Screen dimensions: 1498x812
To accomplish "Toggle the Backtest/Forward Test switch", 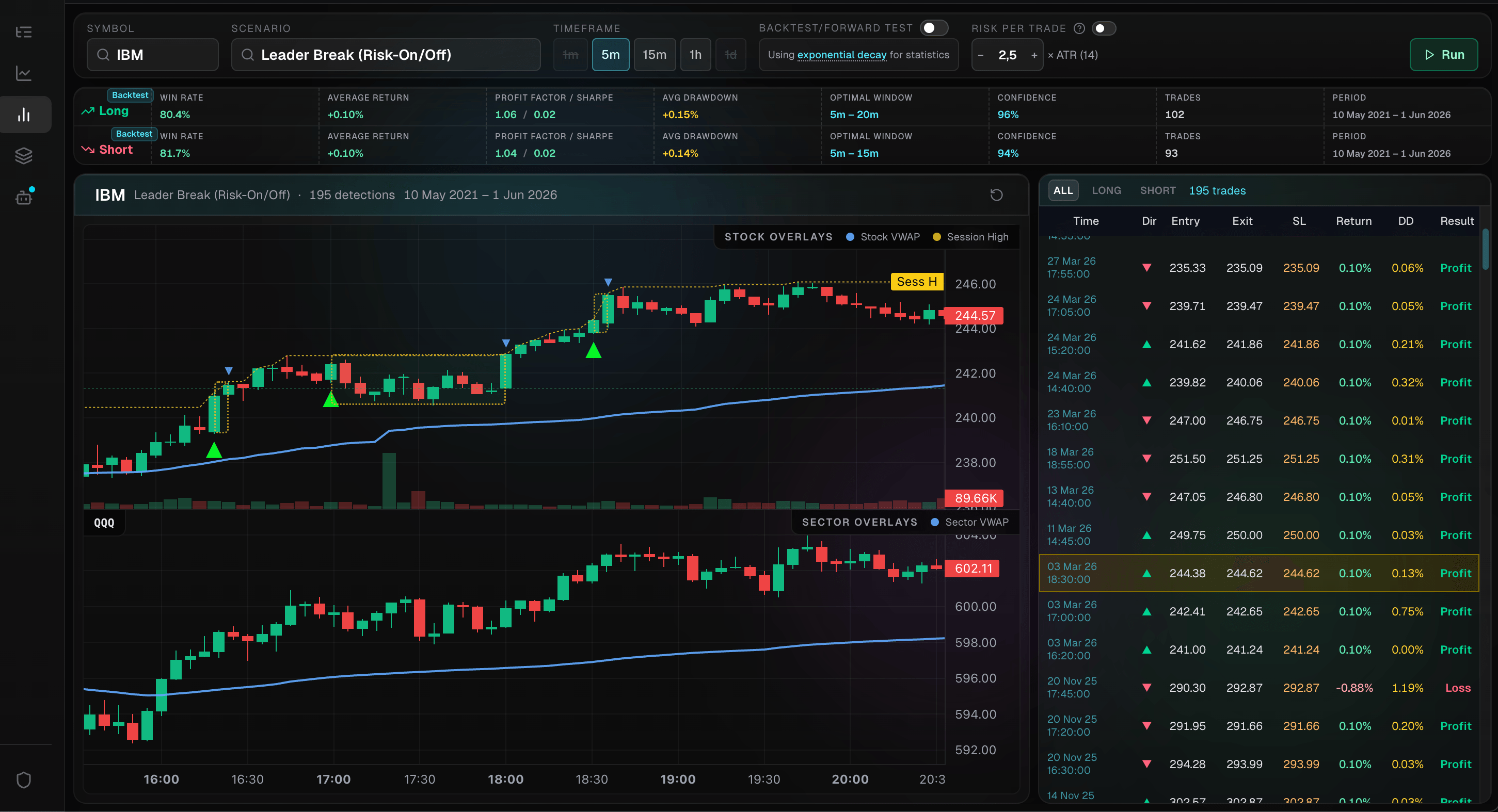I will pyautogui.click(x=933, y=28).
